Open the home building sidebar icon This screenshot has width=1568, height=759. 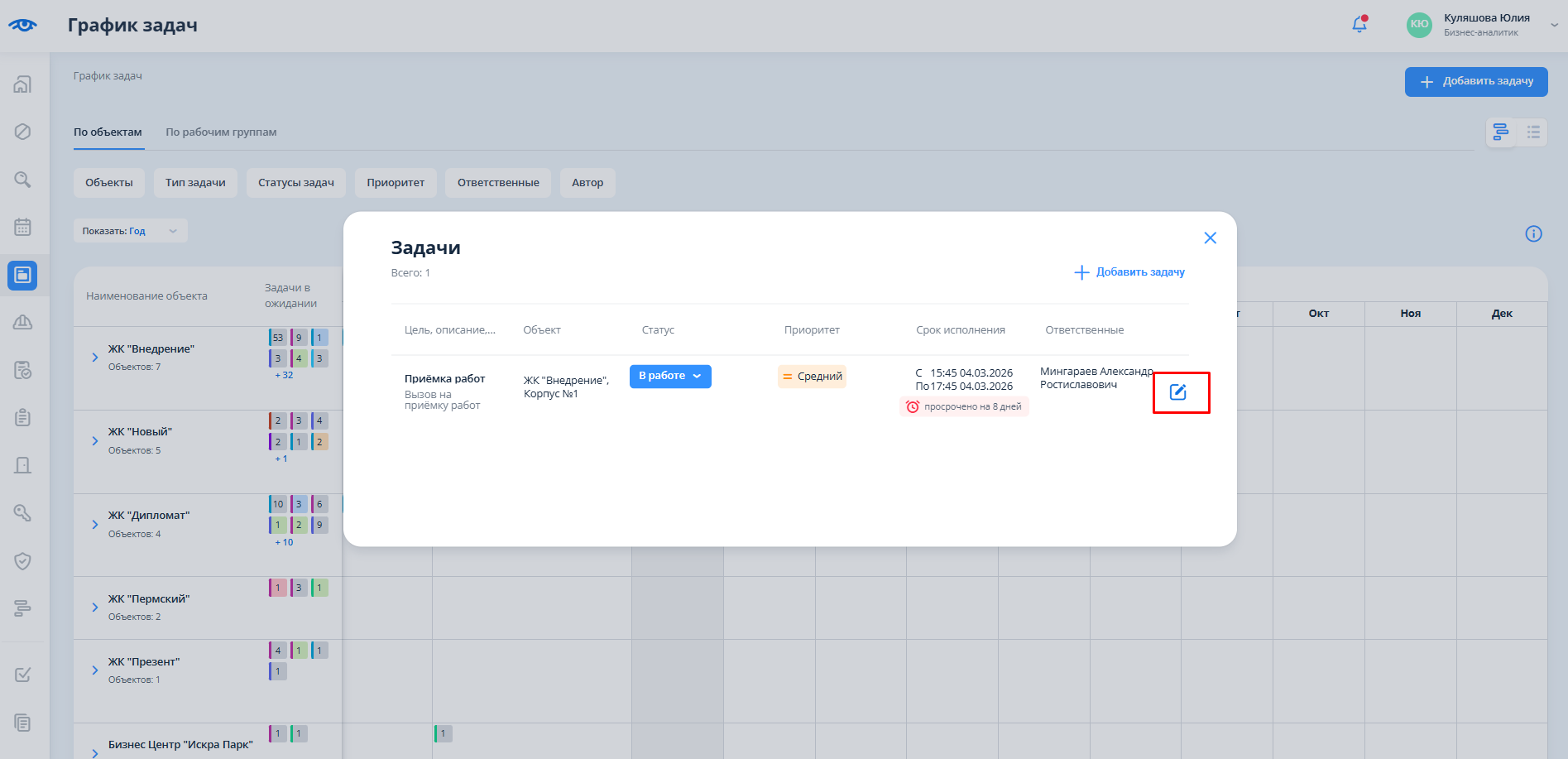[x=23, y=84]
